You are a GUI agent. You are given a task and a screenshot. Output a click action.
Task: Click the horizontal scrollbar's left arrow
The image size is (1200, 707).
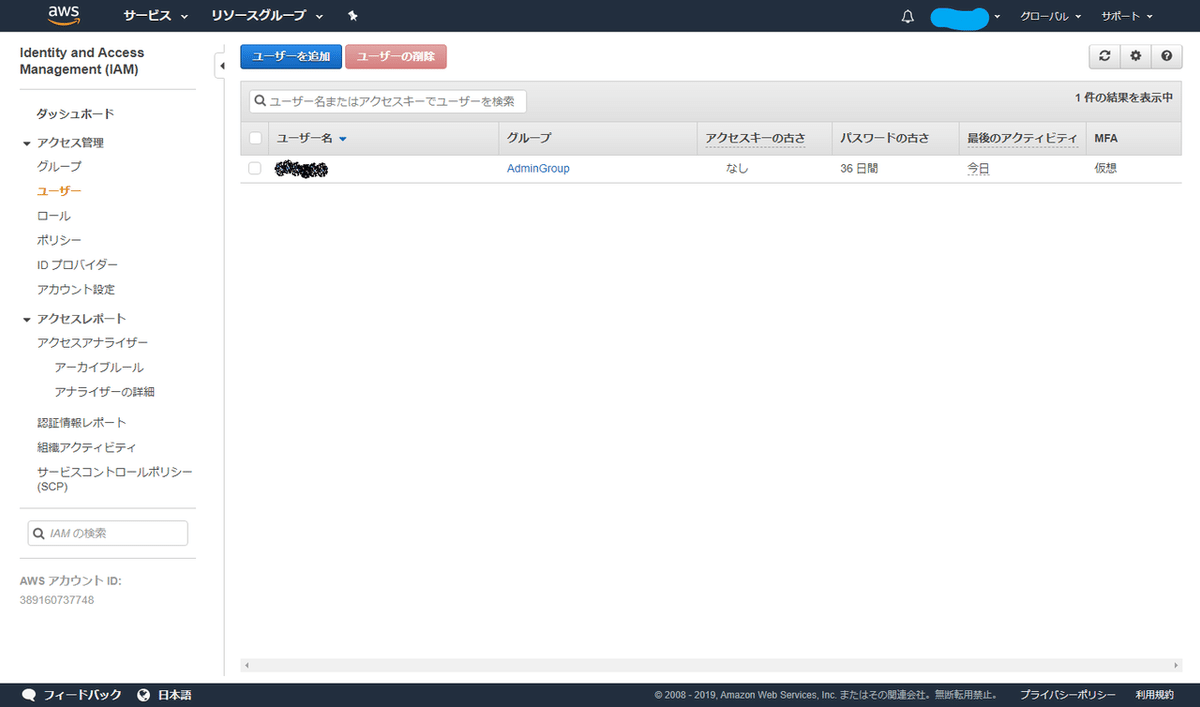(x=246, y=665)
